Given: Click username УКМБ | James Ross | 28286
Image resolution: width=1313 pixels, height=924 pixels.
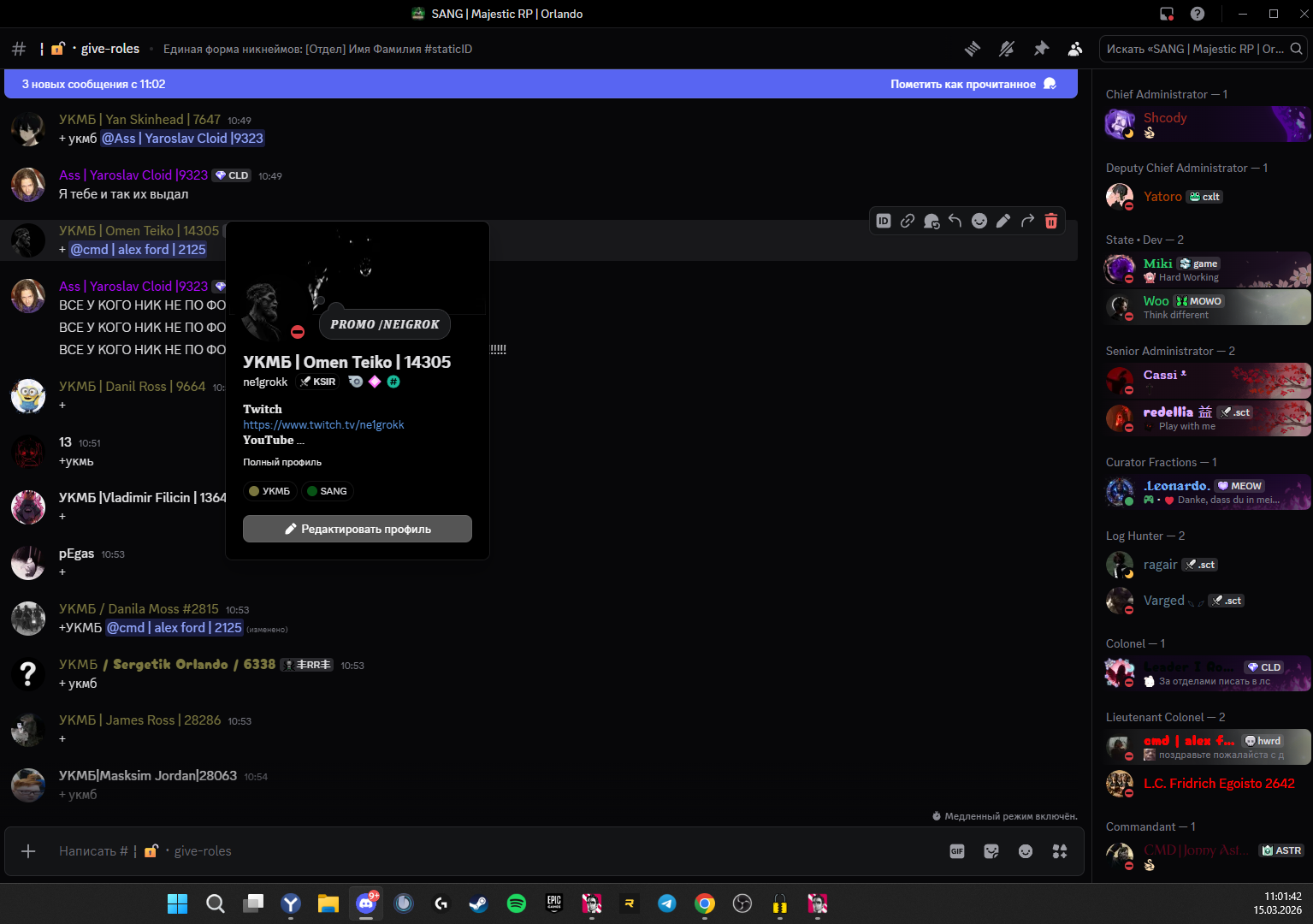Looking at the screenshot, I should (139, 720).
